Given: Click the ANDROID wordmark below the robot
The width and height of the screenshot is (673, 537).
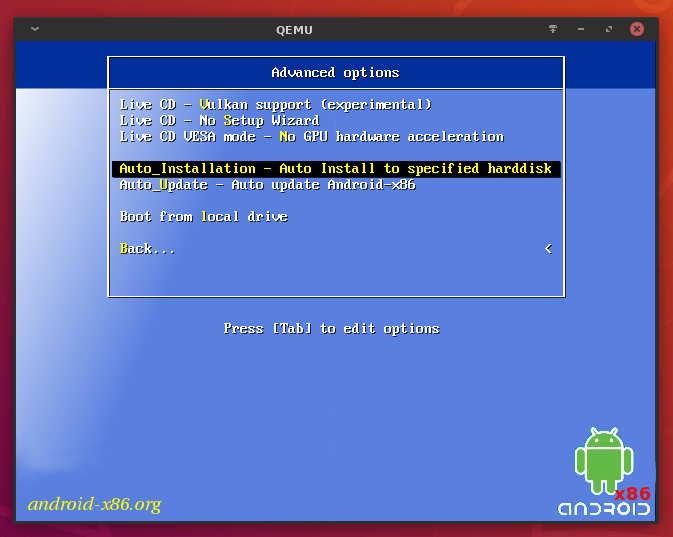Looking at the screenshot, I should click(603, 509).
